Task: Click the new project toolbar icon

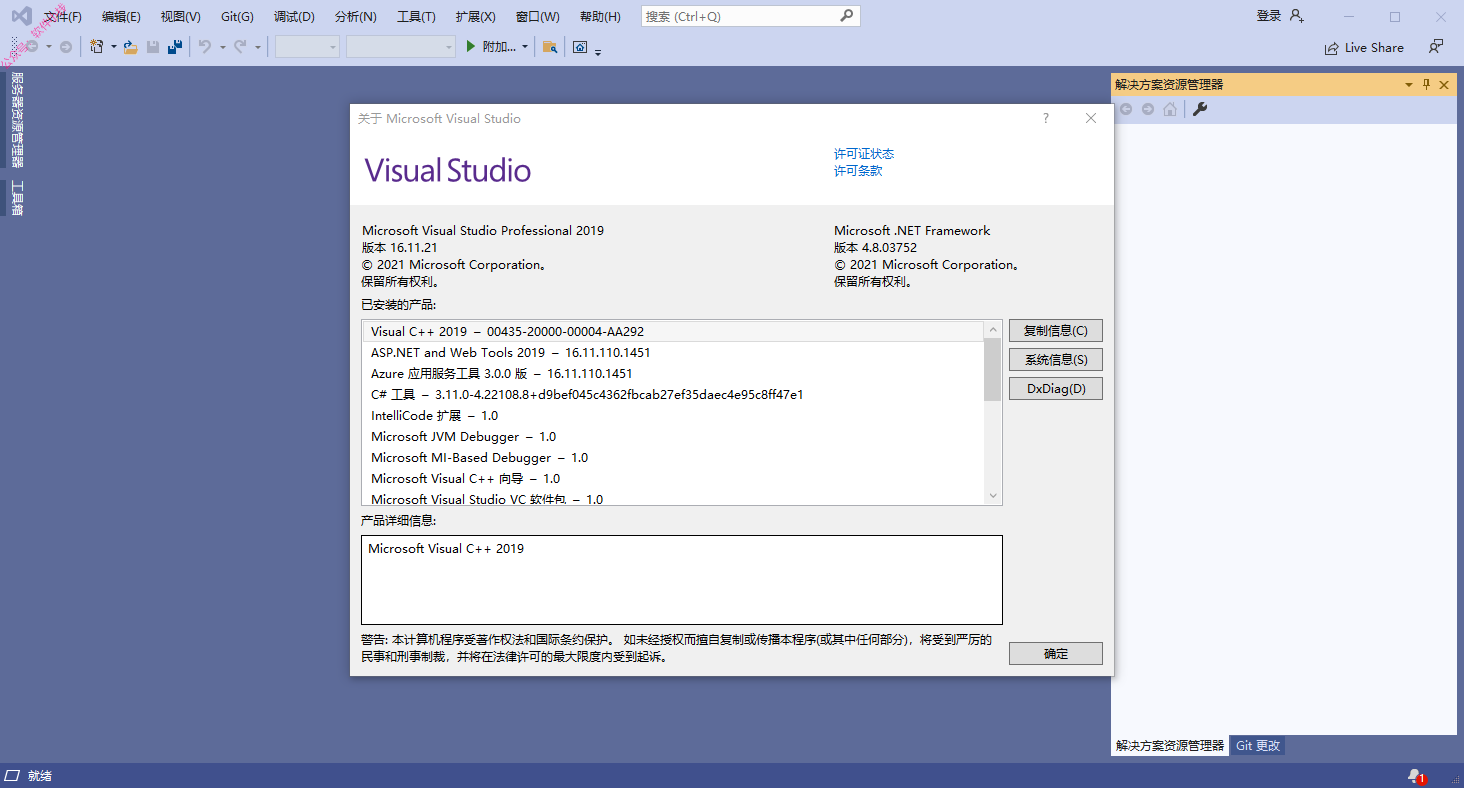Action: pyautogui.click(x=96, y=47)
